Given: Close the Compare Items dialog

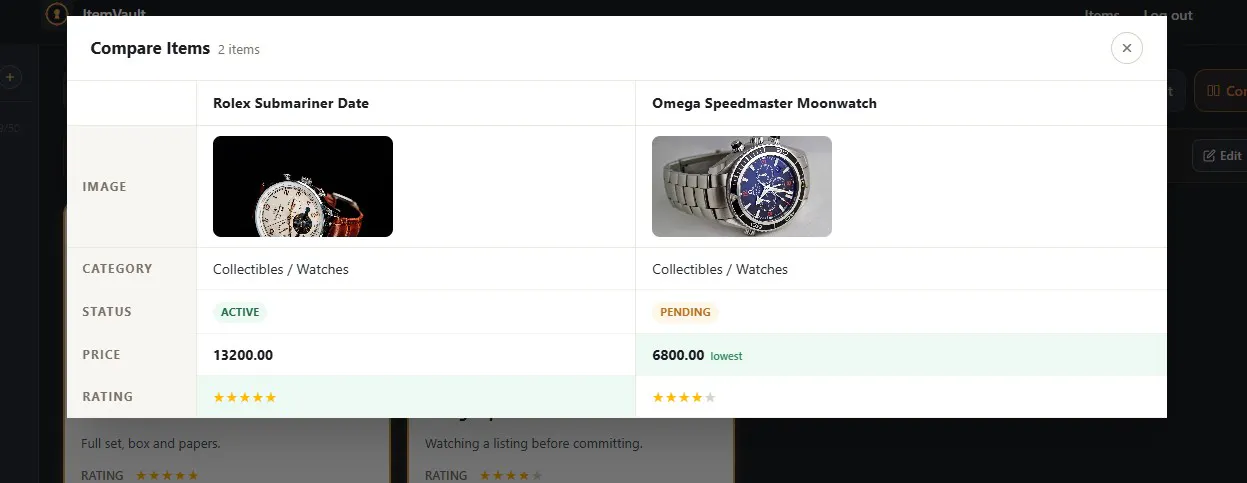Looking at the screenshot, I should tap(1126, 48).
